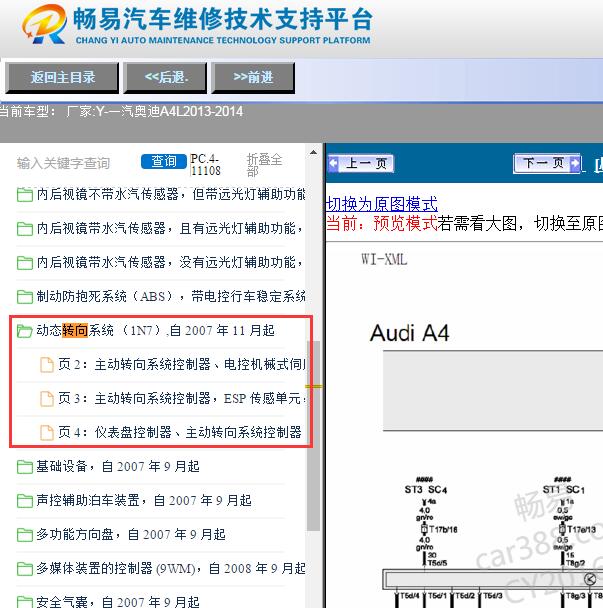The image size is (603, 608).
Task: Click 当前车型 vehicle model text
Action: tap(121, 112)
